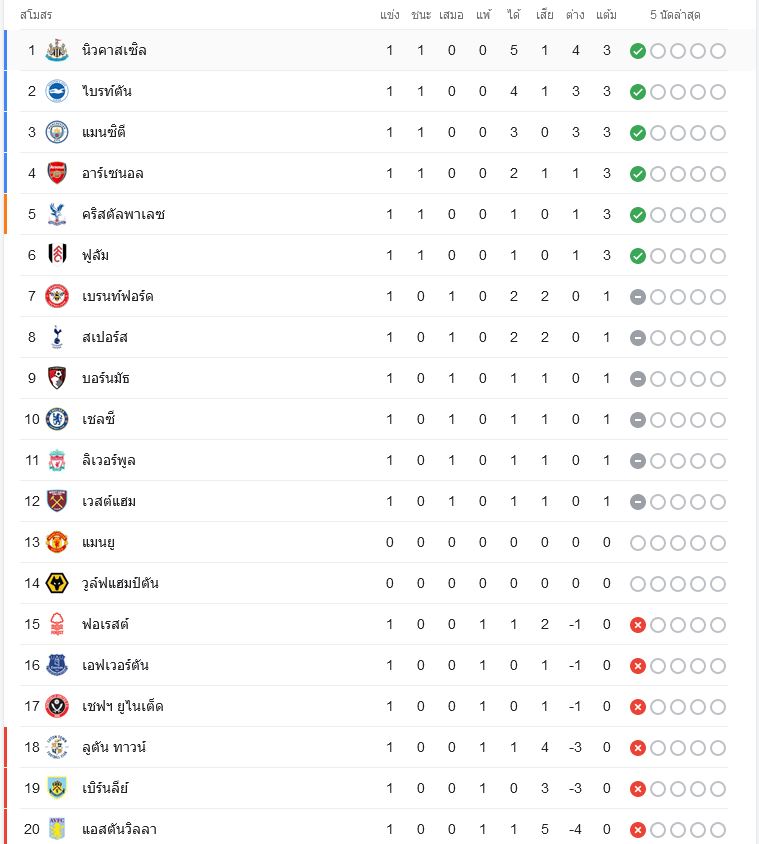Image resolution: width=759 pixels, height=844 pixels.
Task: Click the Manchester United crest
Action: [x=57, y=542]
